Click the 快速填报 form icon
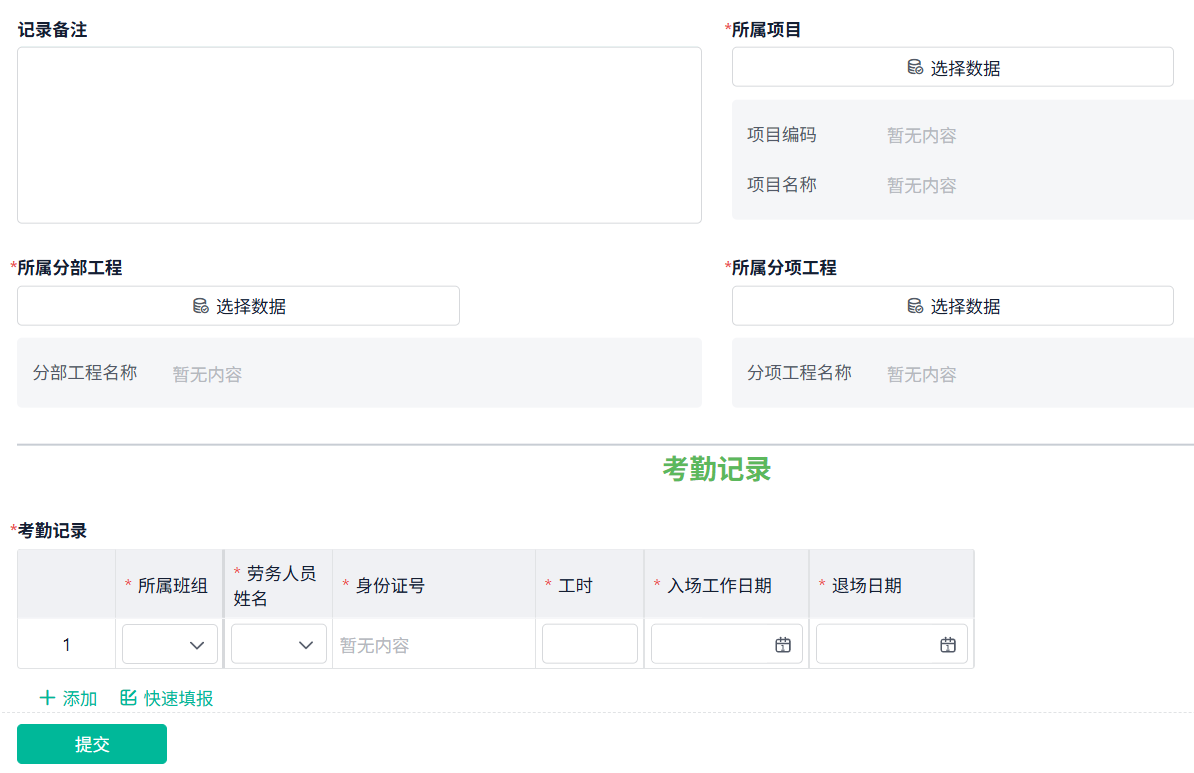This screenshot has height=773, width=1194. (128, 698)
